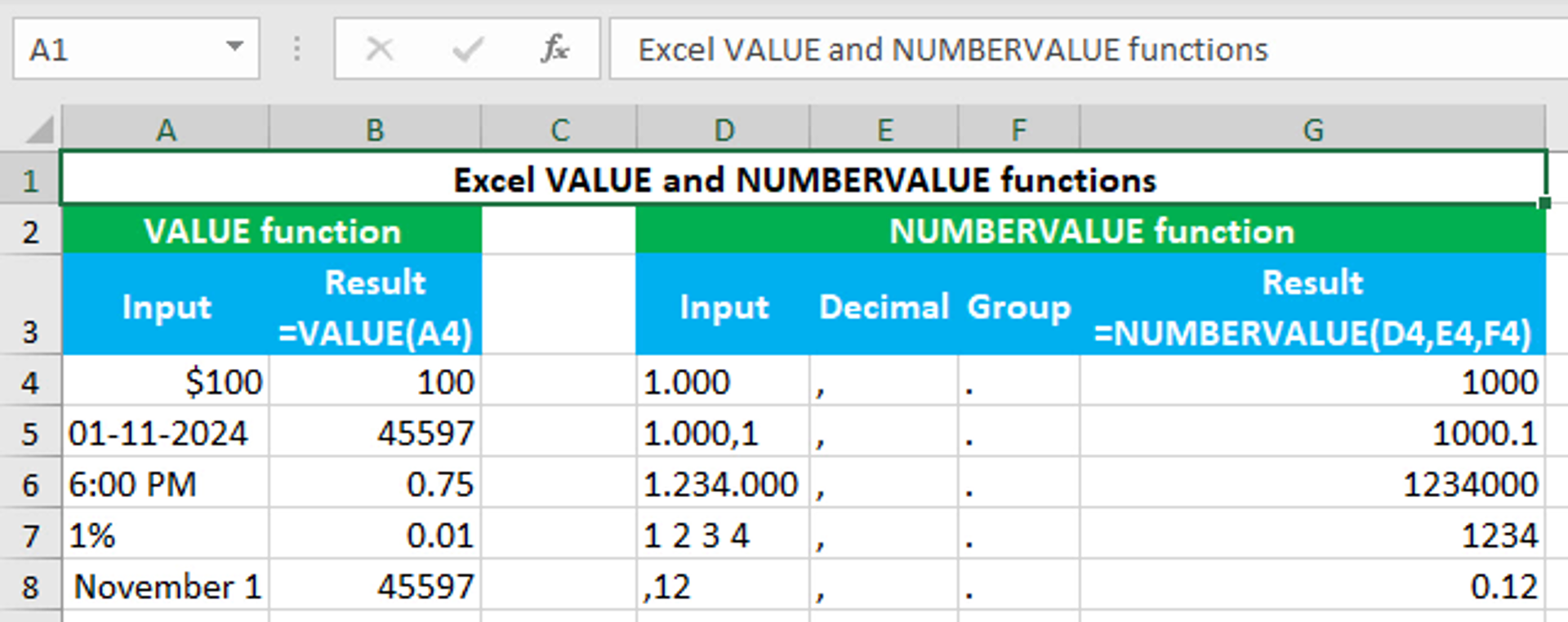
Task: Click cell containing 1.000,1
Action: coord(724,433)
